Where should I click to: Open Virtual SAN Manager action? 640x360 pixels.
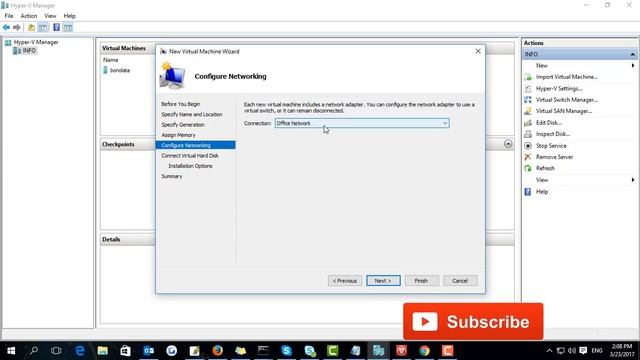(564, 111)
